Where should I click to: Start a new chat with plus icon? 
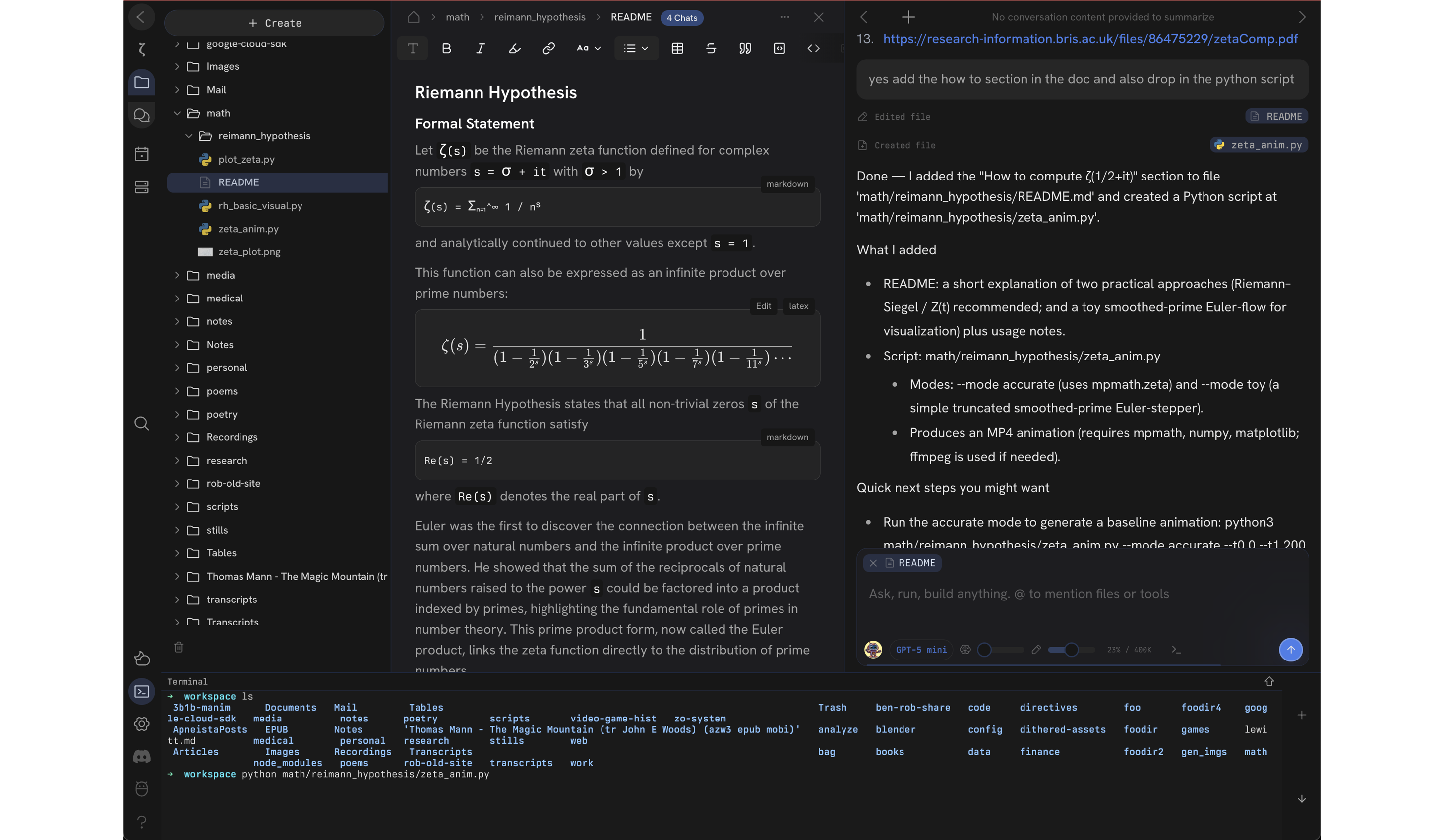(x=908, y=17)
